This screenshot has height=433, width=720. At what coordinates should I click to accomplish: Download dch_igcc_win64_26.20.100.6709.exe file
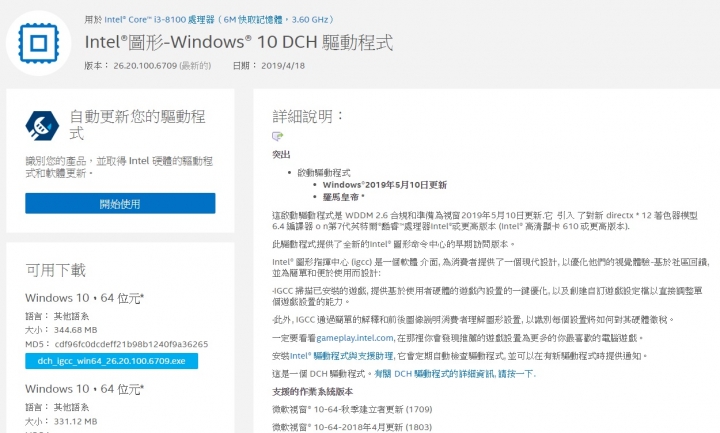click(x=112, y=361)
